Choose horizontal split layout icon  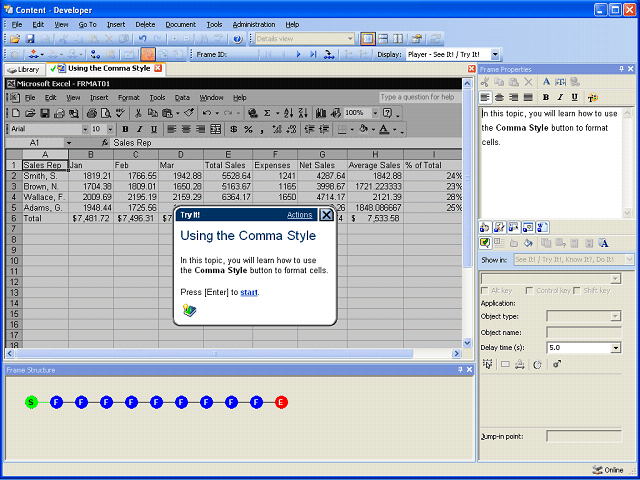click(x=383, y=39)
